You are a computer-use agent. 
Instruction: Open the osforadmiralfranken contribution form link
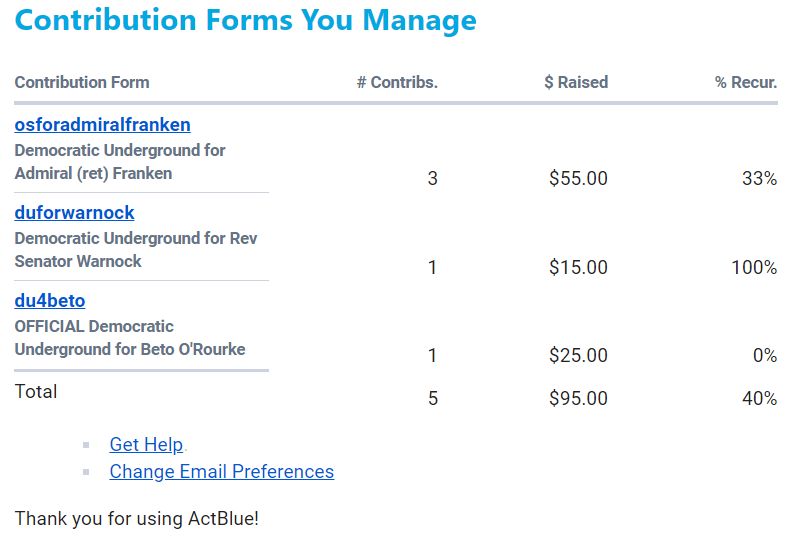[102, 125]
